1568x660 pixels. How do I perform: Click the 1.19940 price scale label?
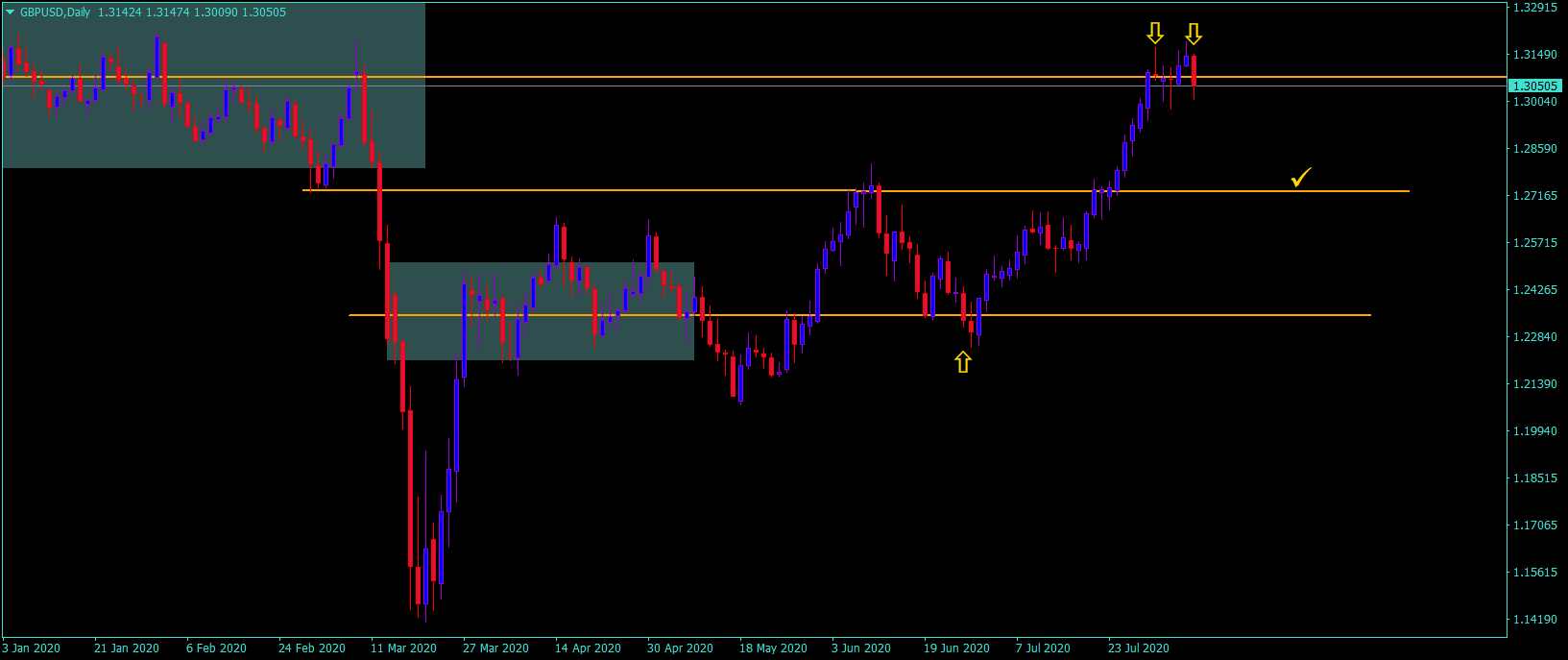tap(1534, 431)
